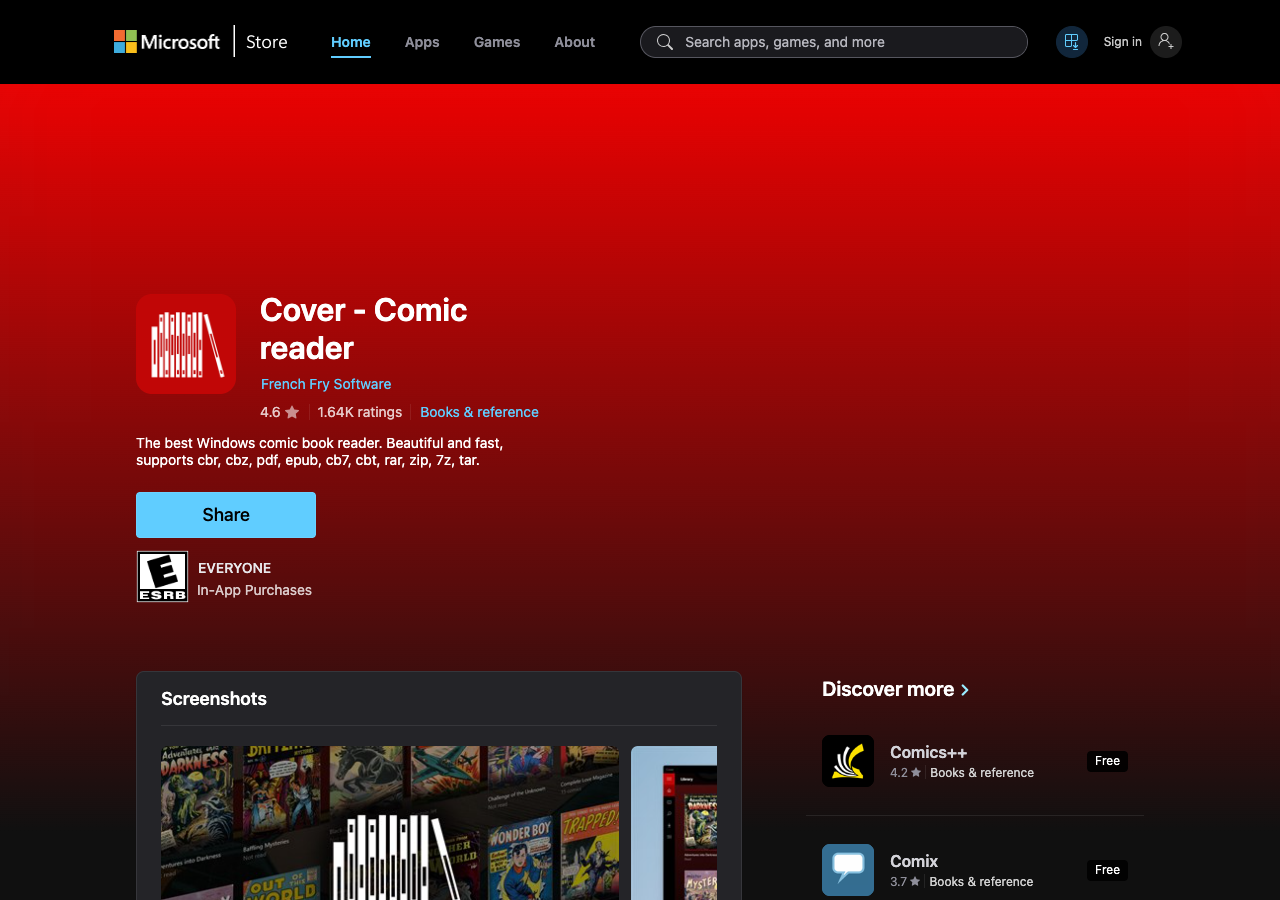
Task: Click the ESRB Everyone rating badge
Action: click(162, 577)
